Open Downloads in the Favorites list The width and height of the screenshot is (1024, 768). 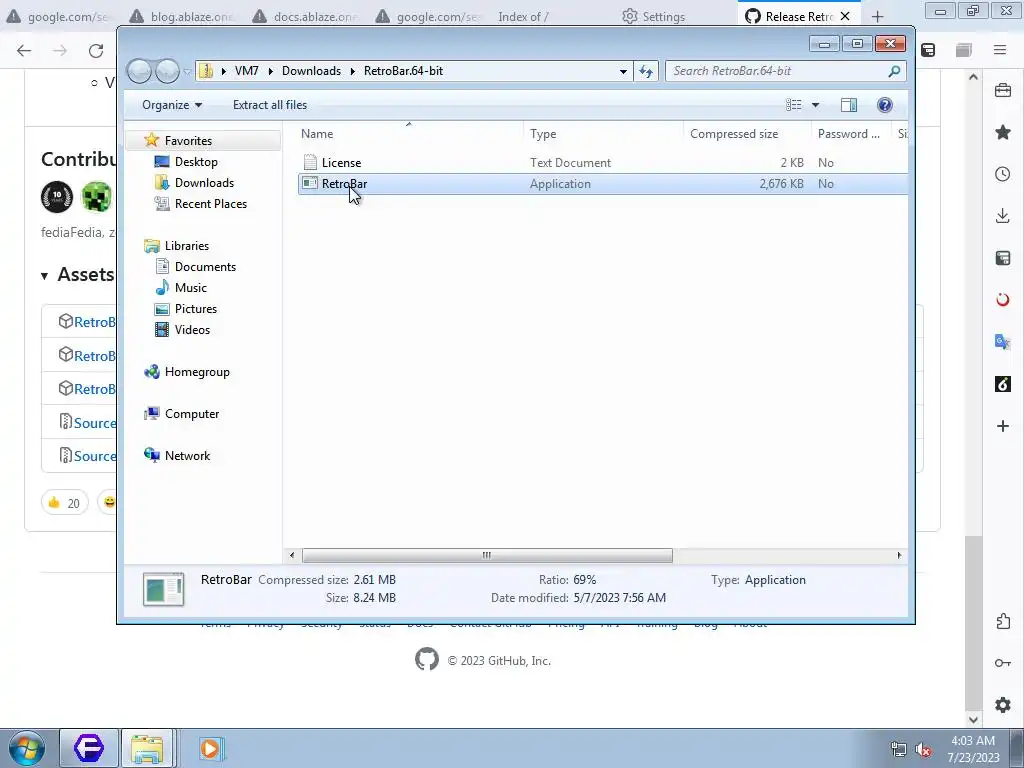(x=204, y=183)
